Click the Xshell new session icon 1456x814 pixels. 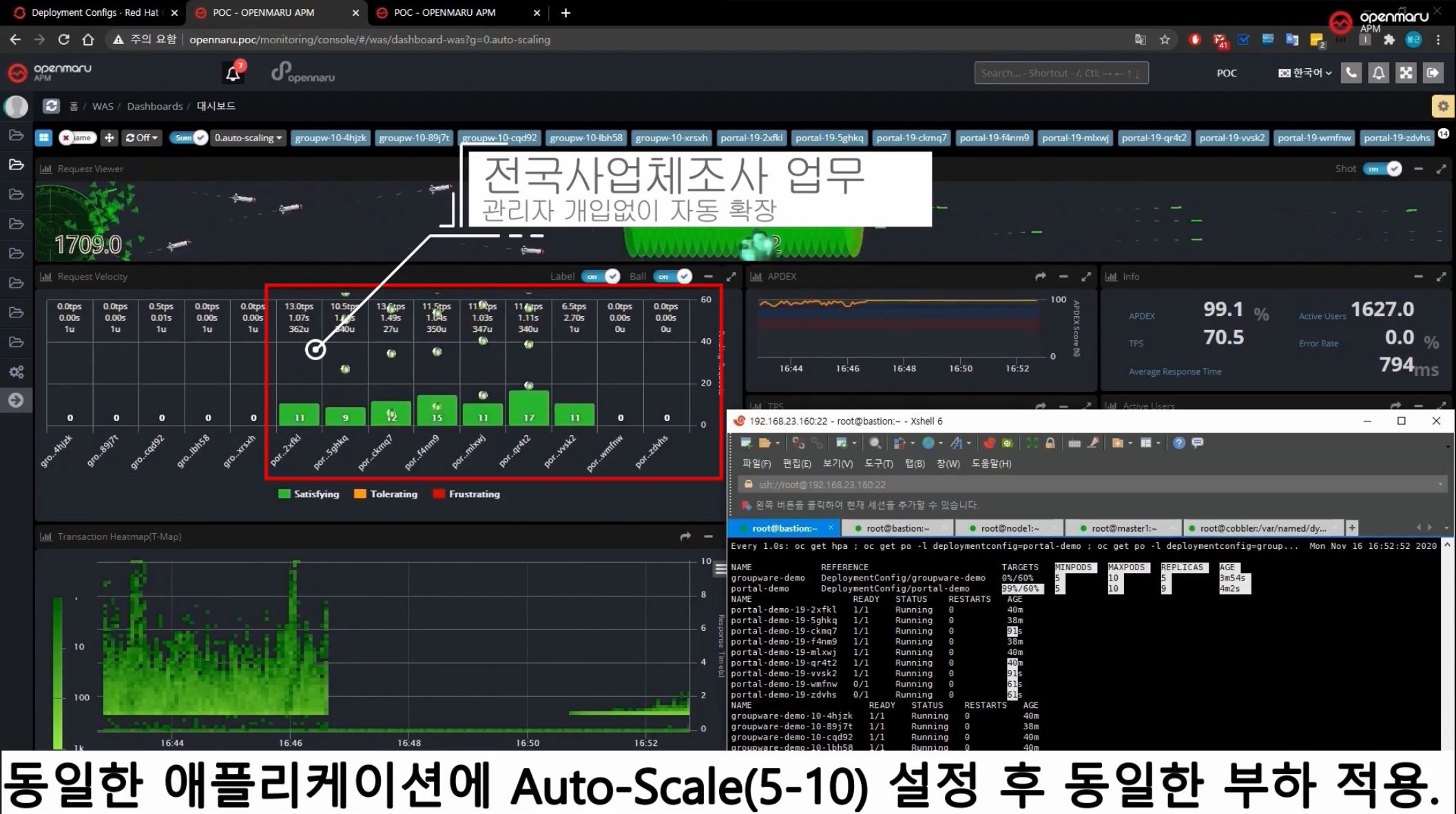(x=745, y=443)
